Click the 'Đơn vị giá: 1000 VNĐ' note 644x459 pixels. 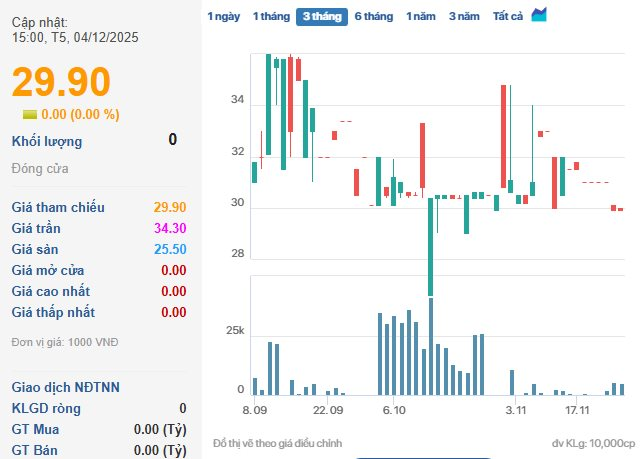(x=64, y=342)
